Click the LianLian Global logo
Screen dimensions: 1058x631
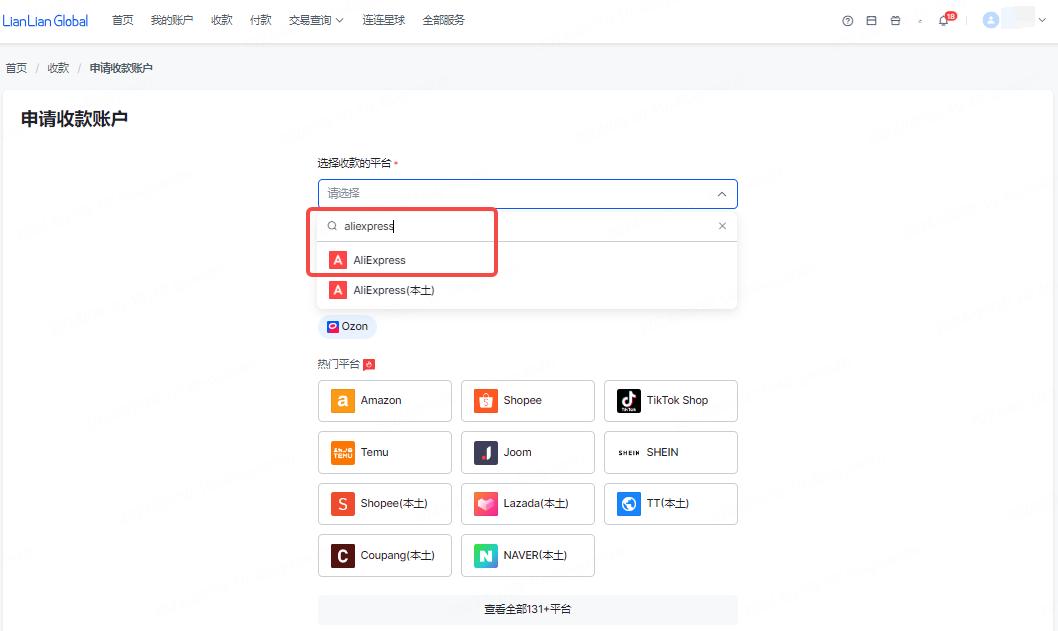(x=45, y=21)
